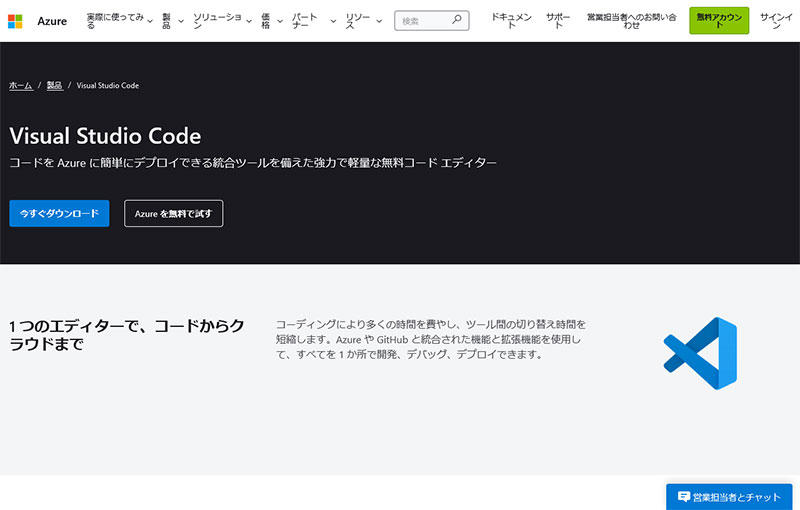Expand the リソース navigation dropdown

pyautogui.click(x=364, y=21)
